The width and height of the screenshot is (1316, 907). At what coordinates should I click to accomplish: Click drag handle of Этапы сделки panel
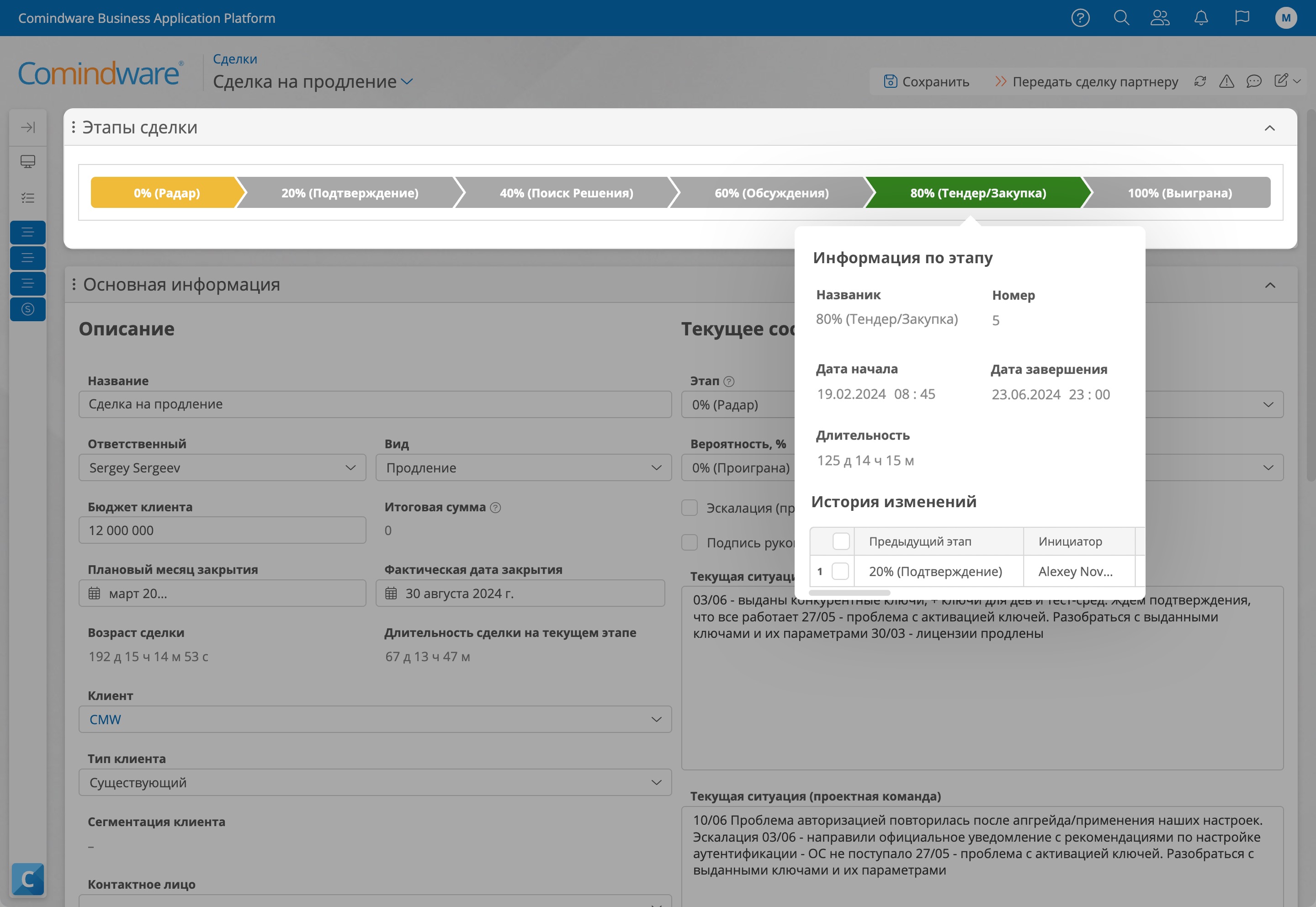(73, 127)
